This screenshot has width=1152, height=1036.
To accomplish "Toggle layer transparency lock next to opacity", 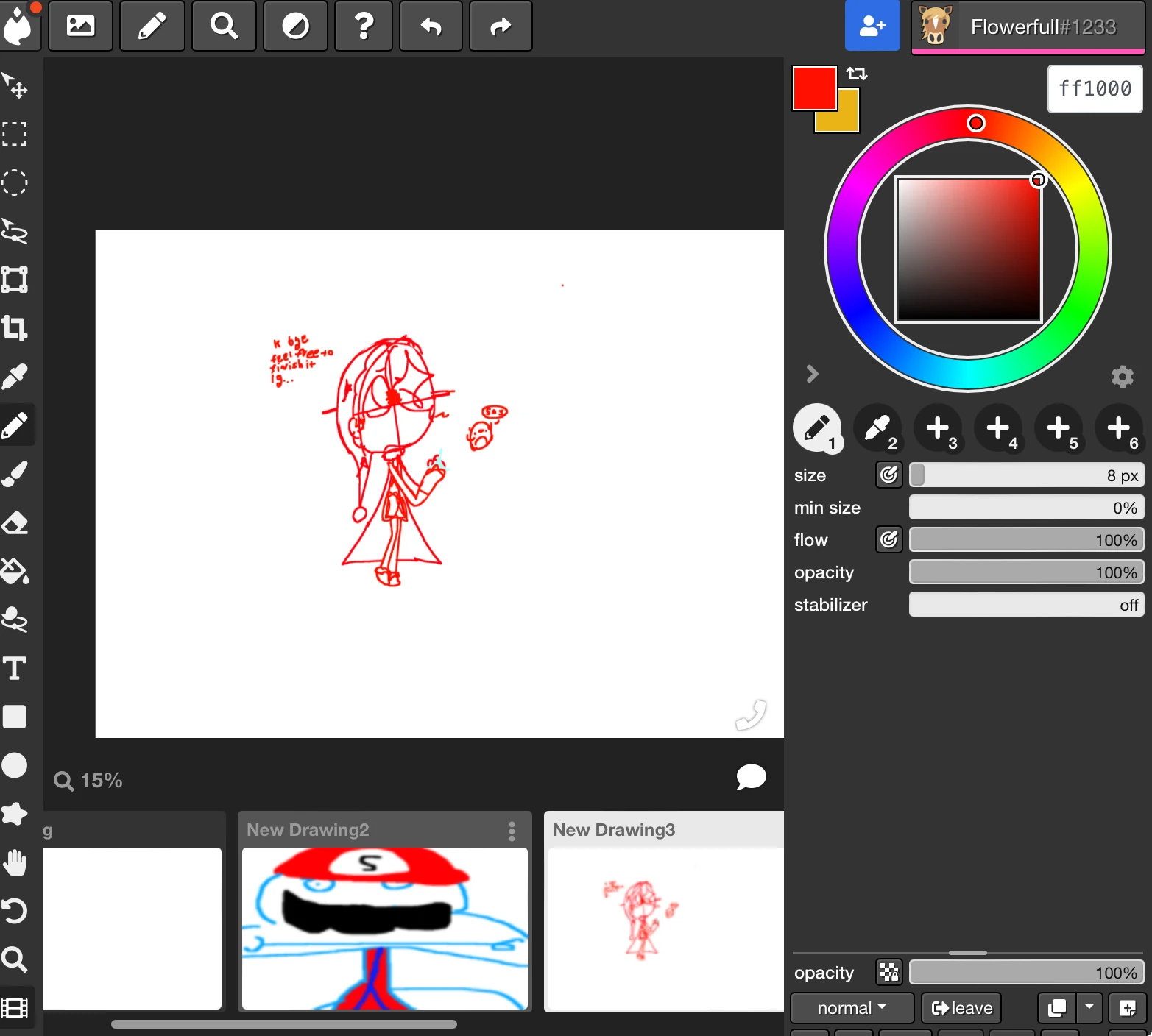I will pyautogui.click(x=888, y=973).
